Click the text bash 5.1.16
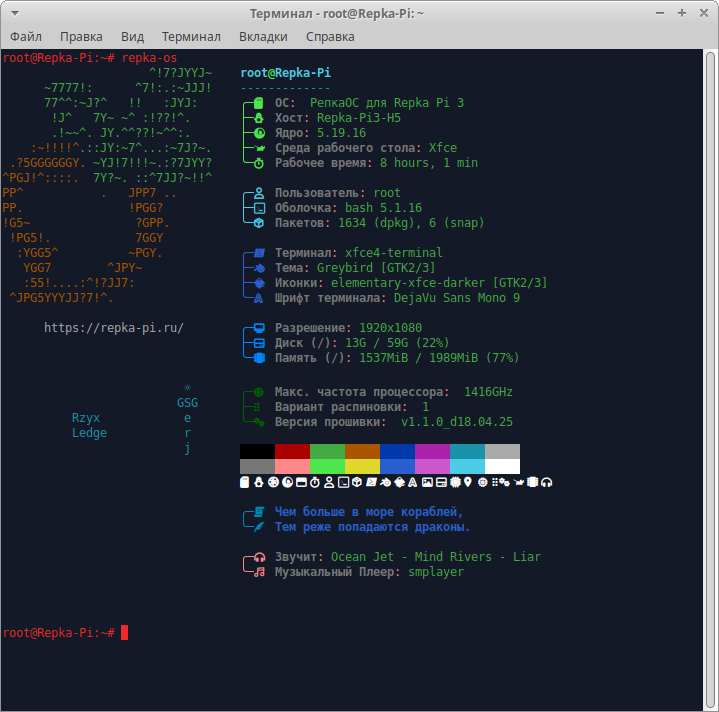Screen dimensions: 719x712 click(383, 208)
